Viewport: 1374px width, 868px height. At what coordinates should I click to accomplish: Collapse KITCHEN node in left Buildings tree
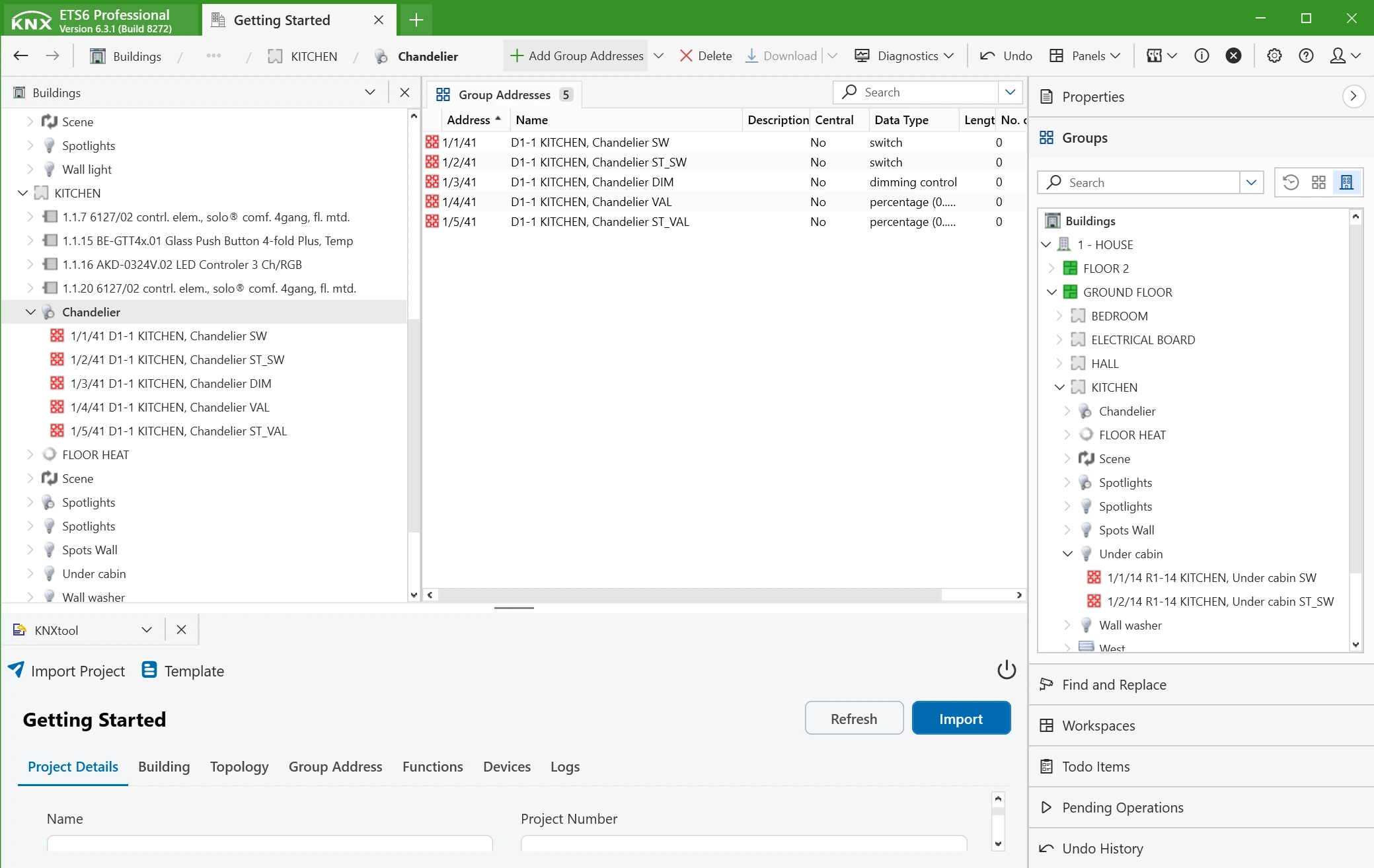point(22,193)
